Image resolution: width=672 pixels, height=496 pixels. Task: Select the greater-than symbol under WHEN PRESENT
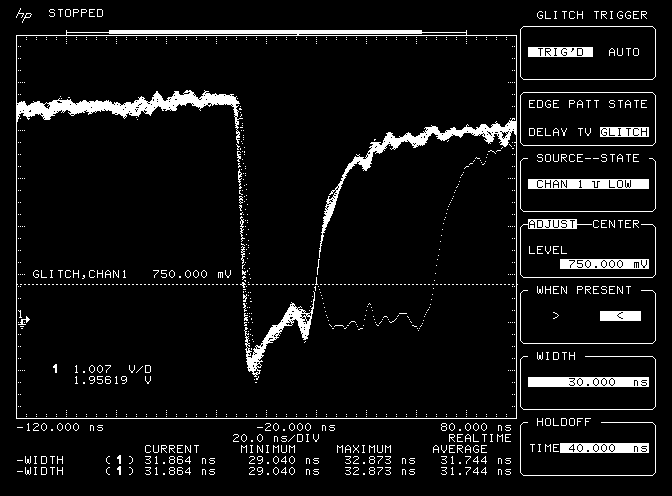coord(556,316)
